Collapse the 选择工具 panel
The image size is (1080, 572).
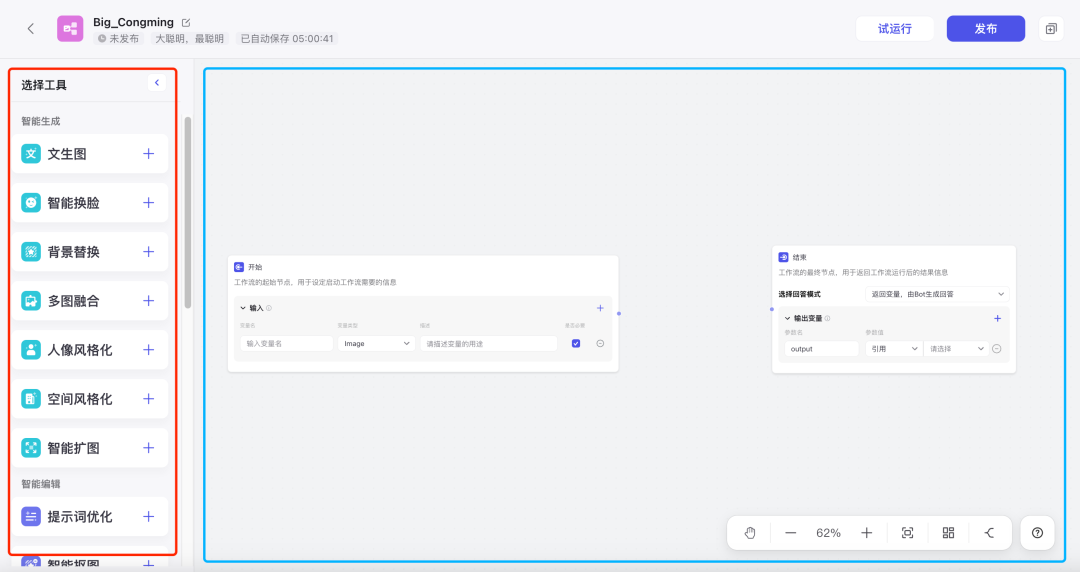click(156, 83)
